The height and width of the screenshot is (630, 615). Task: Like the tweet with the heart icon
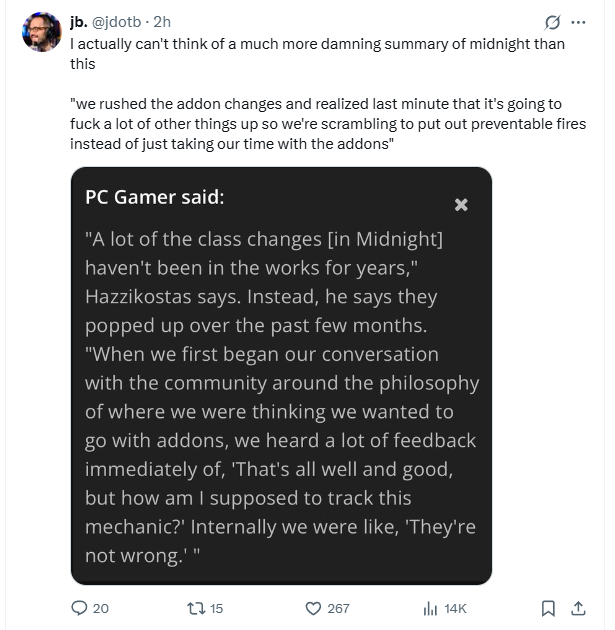pyautogui.click(x=313, y=608)
